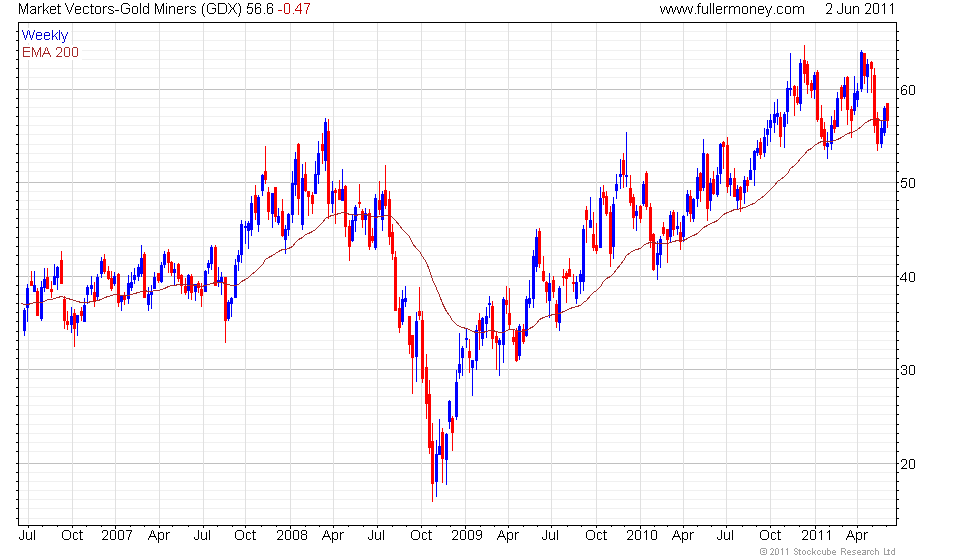This screenshot has height=560, width=980.
Task: Click the final Apr label on time axis
Action: click(x=857, y=536)
